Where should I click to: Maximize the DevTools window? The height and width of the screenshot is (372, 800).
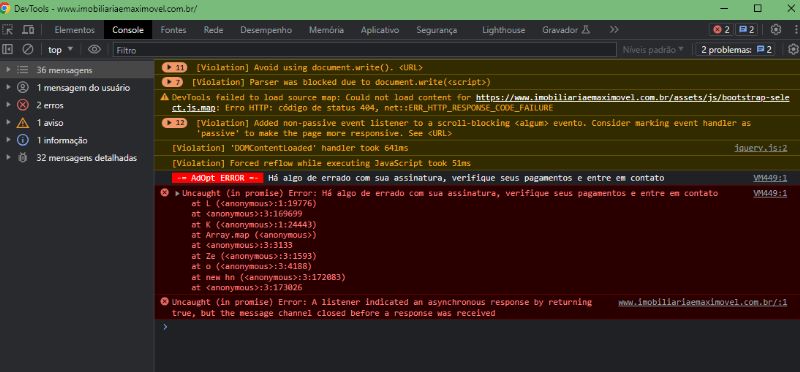point(758,9)
